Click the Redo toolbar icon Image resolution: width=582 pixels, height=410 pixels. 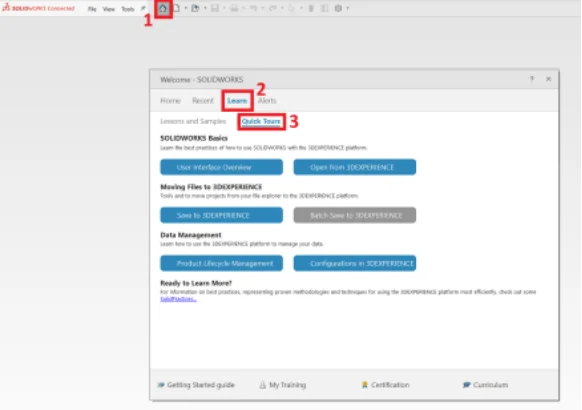point(272,8)
